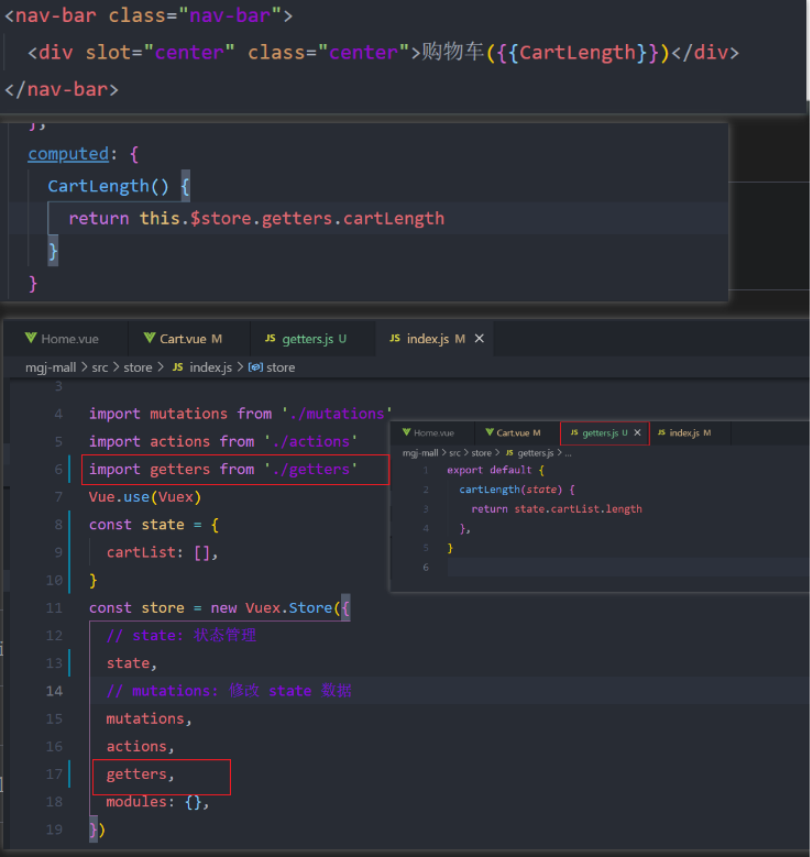The height and width of the screenshot is (857, 810).
Task: Click line number 11 in index.js gutter
Action: click(x=55, y=608)
